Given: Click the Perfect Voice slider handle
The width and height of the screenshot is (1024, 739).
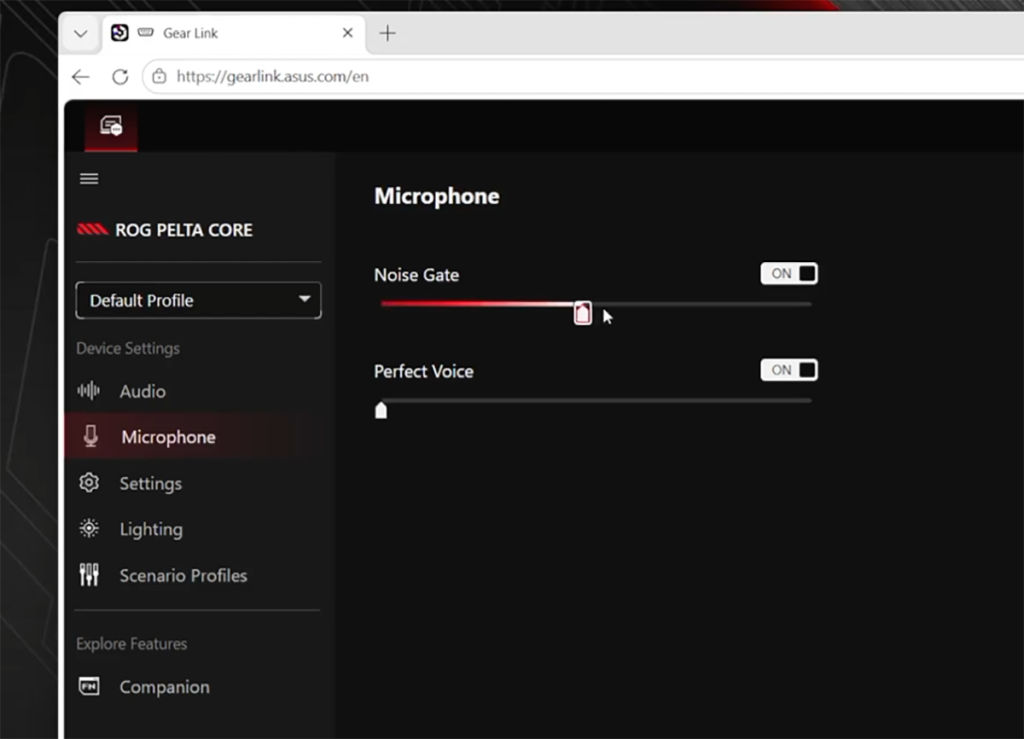Looking at the screenshot, I should coord(381,410).
